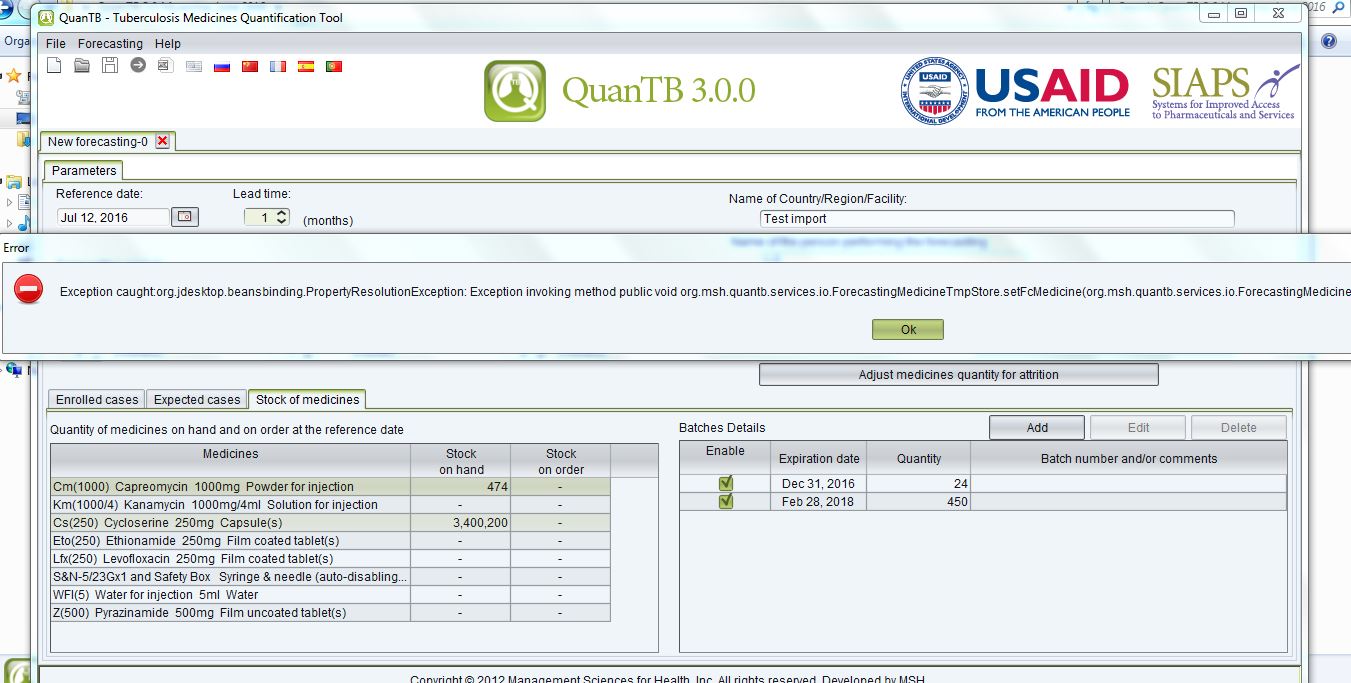Click the Expiration date column header
This screenshot has height=683, width=1351.
(819, 458)
